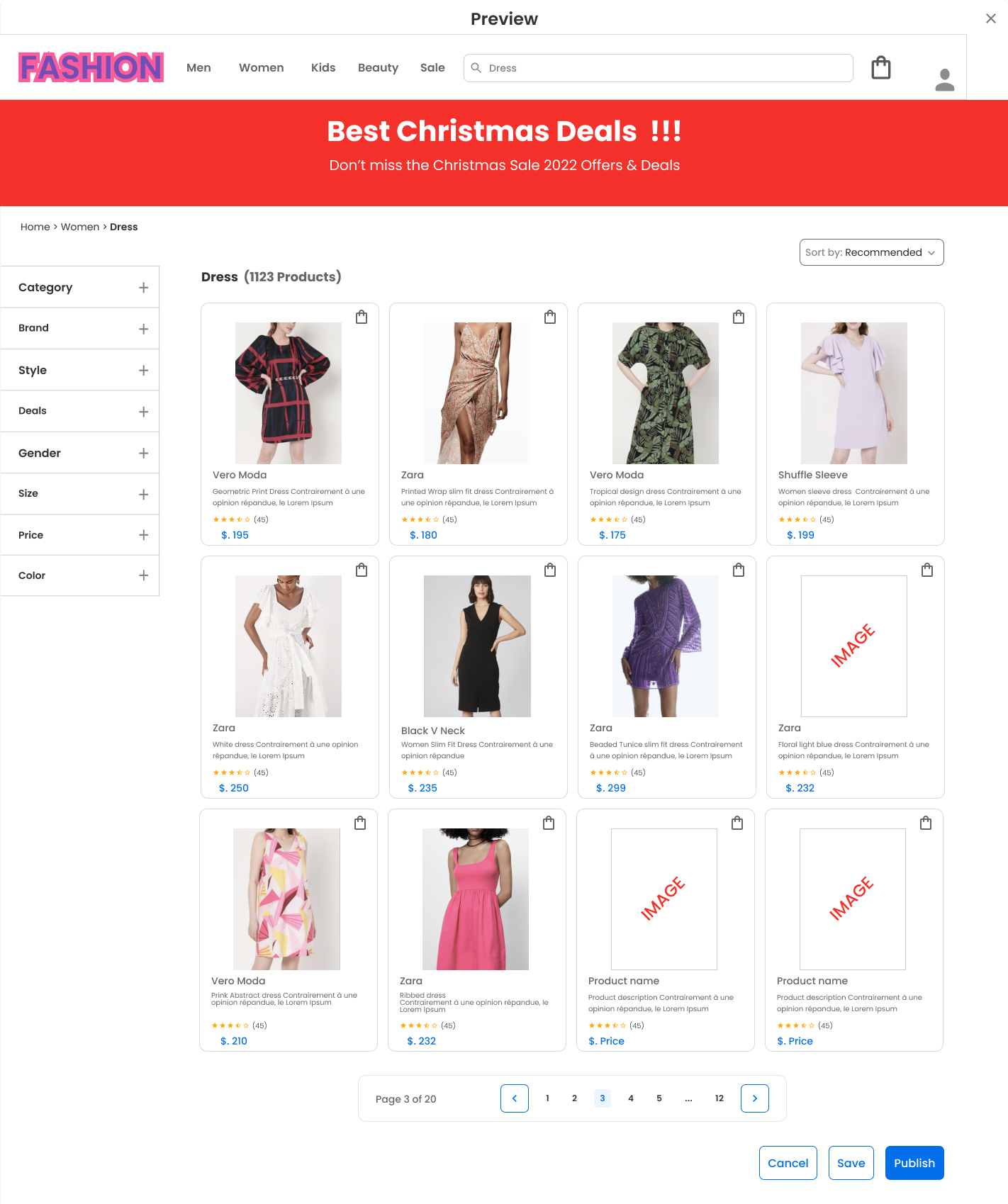The width and height of the screenshot is (1008, 1204).
Task: Jump to page 12
Action: (719, 1098)
